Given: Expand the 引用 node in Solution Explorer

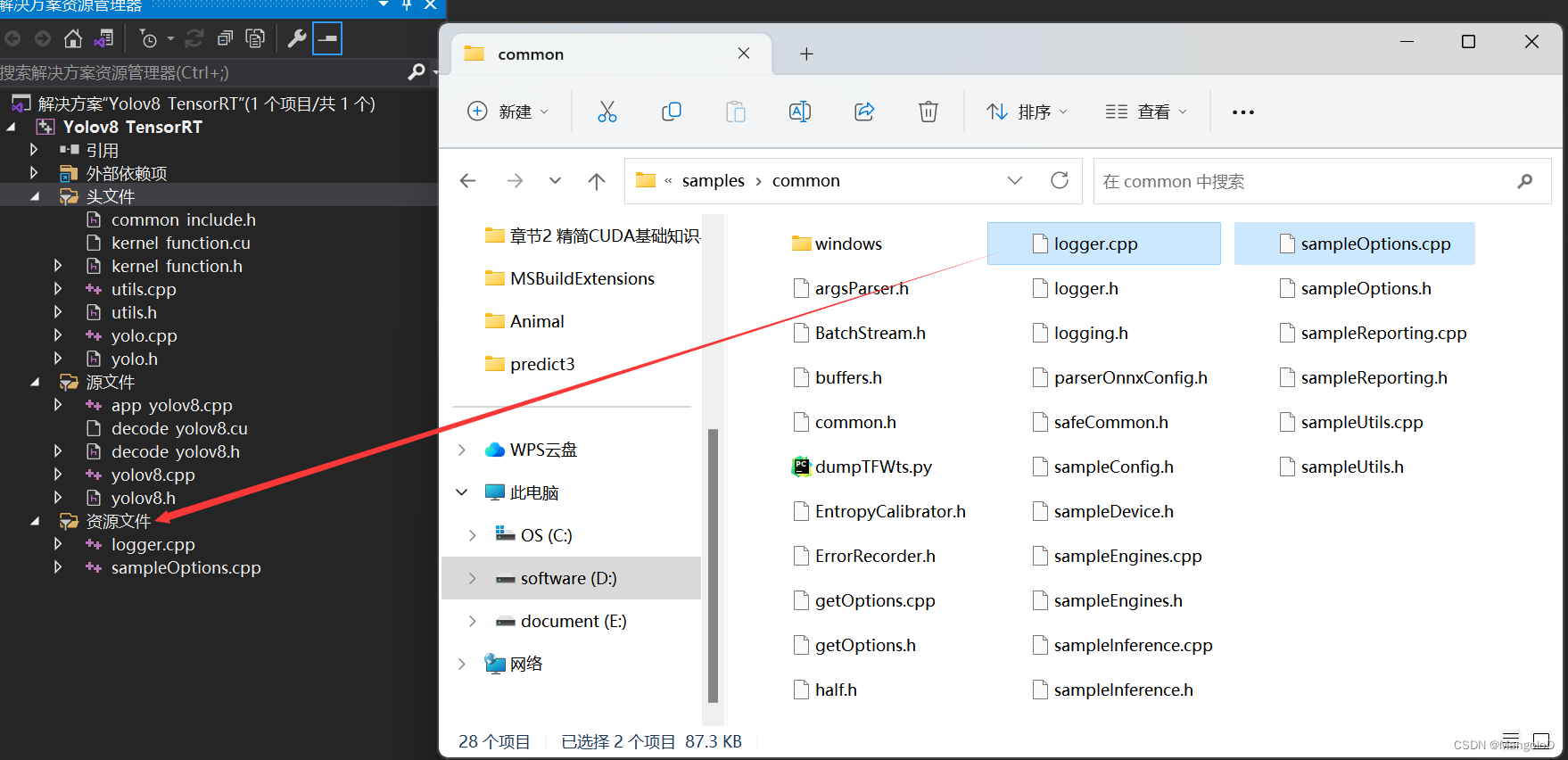Looking at the screenshot, I should [34, 150].
